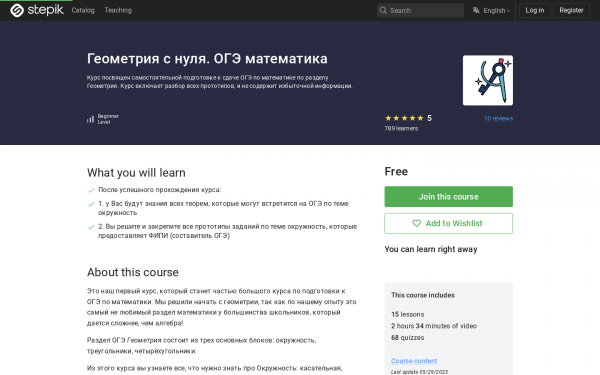The height and width of the screenshot is (375, 600).
Task: Open the Course content link
Action: click(414, 361)
